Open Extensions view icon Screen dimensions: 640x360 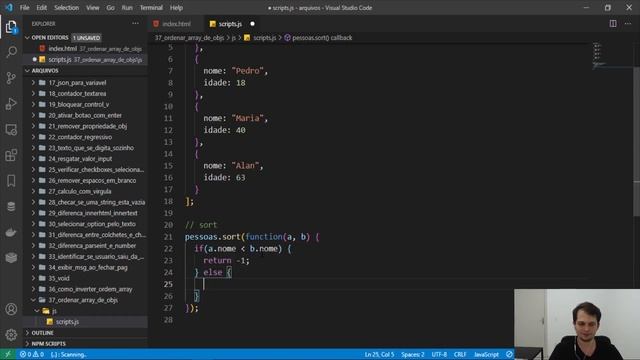click(11, 155)
